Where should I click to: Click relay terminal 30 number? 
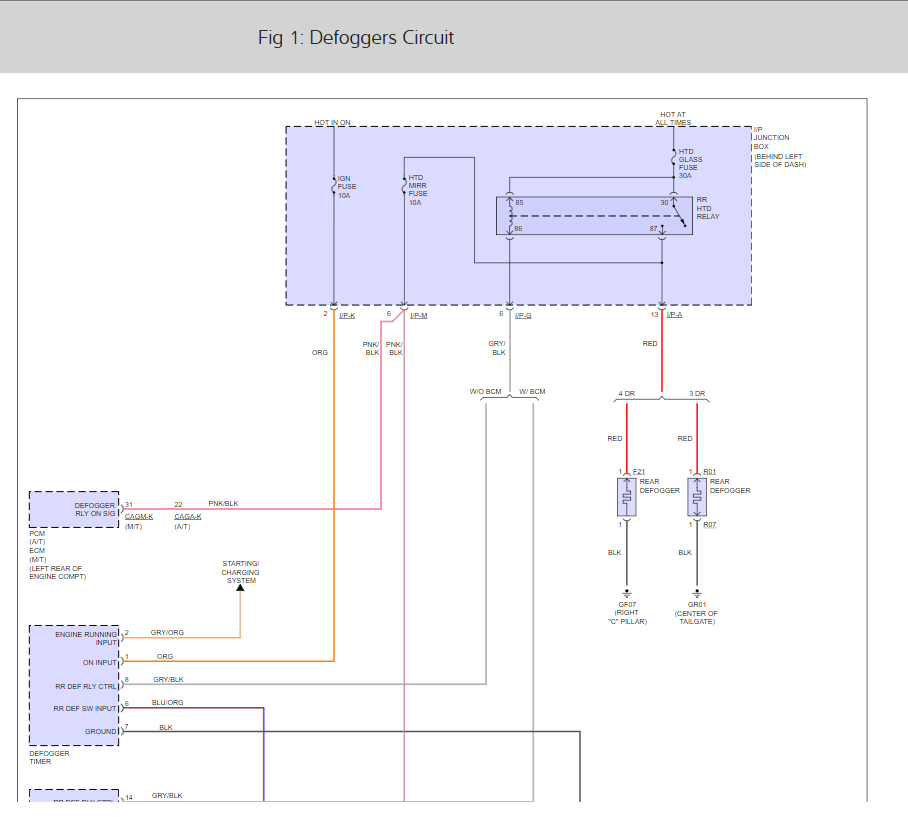(664, 203)
